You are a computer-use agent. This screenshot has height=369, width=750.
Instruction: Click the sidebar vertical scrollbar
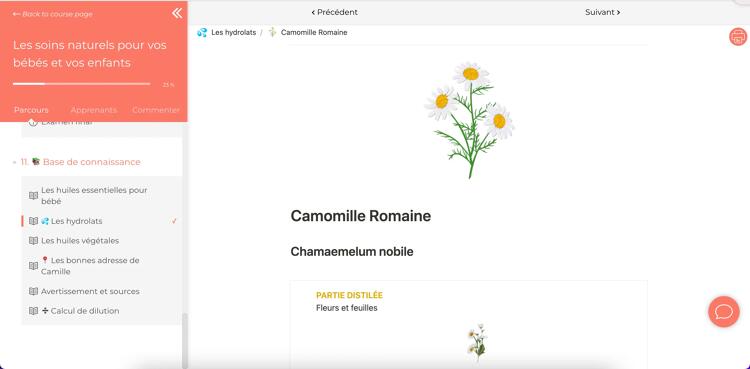(x=185, y=340)
